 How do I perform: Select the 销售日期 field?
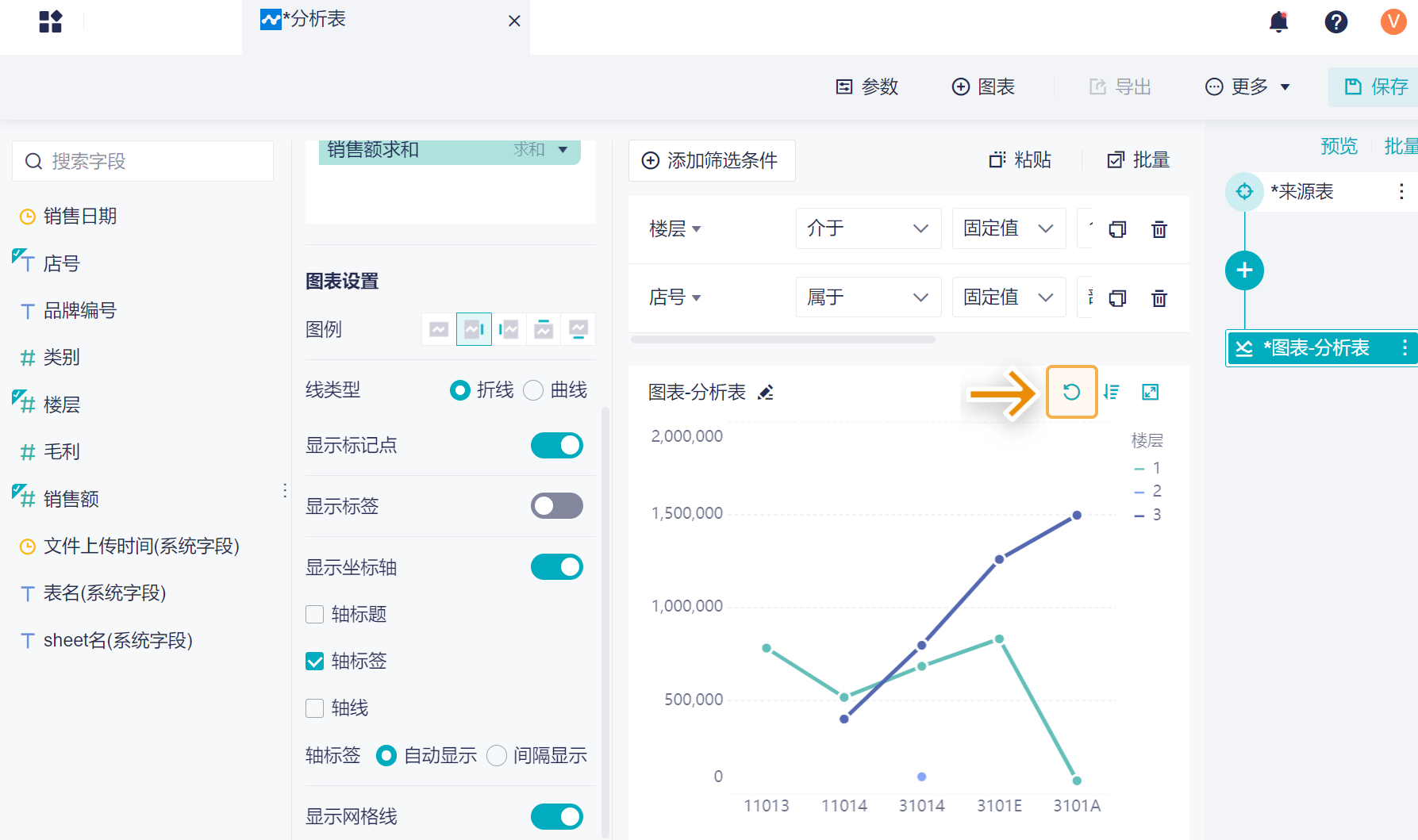[x=80, y=216]
